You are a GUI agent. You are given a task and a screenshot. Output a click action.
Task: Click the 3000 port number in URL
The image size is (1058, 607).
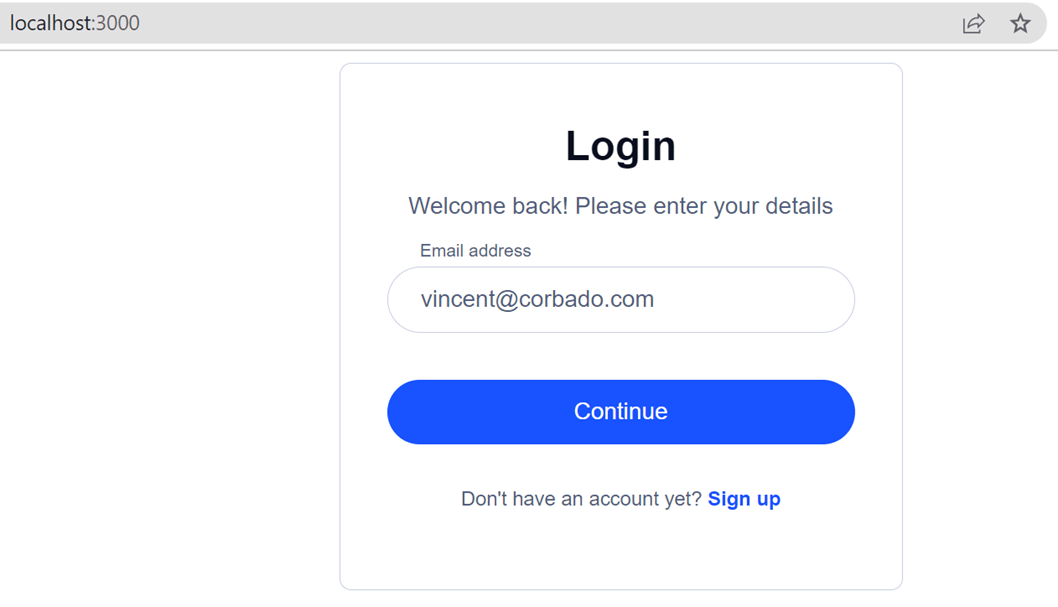click(x=118, y=23)
